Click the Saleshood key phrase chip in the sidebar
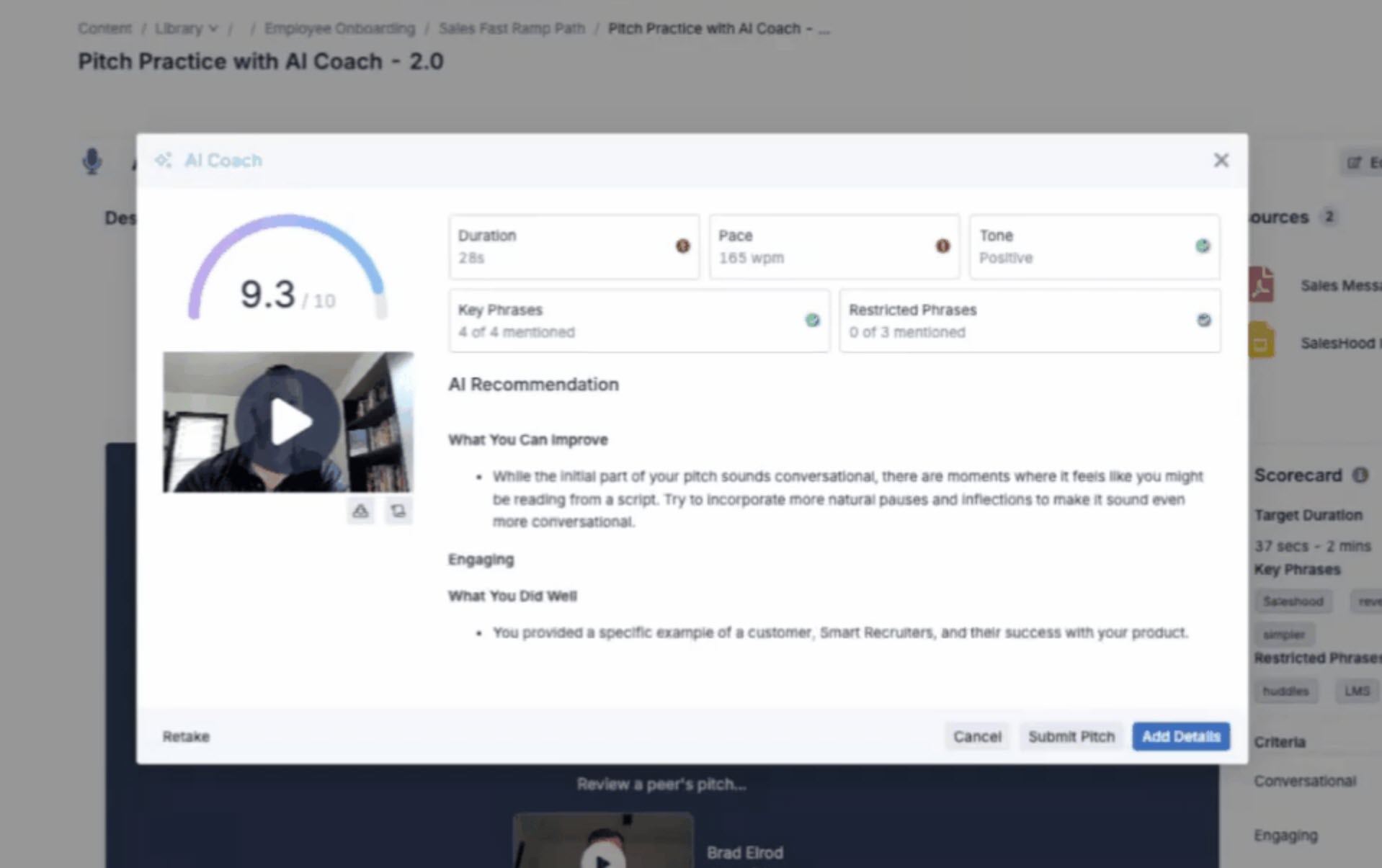The height and width of the screenshot is (868, 1382). point(1293,601)
